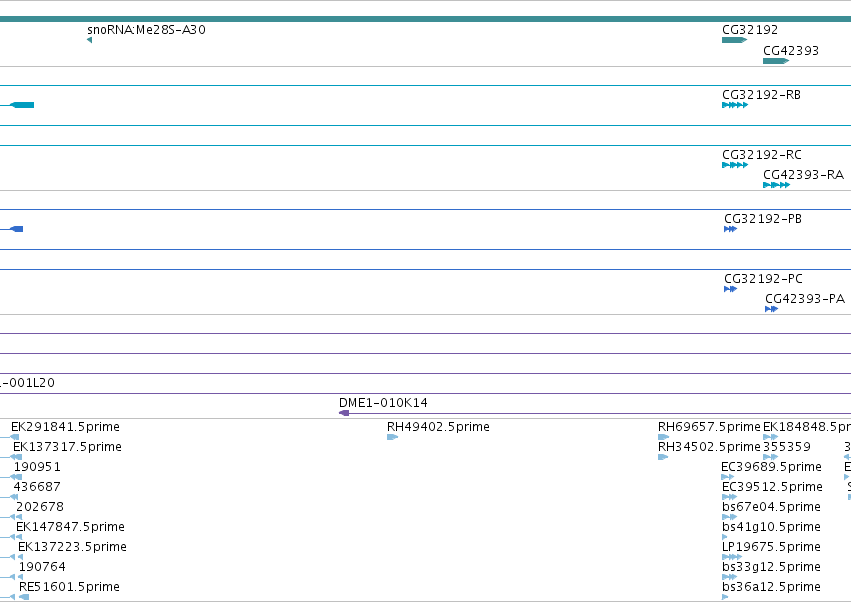851x602 pixels.
Task: Click the 190951 label
Action: tap(37, 467)
